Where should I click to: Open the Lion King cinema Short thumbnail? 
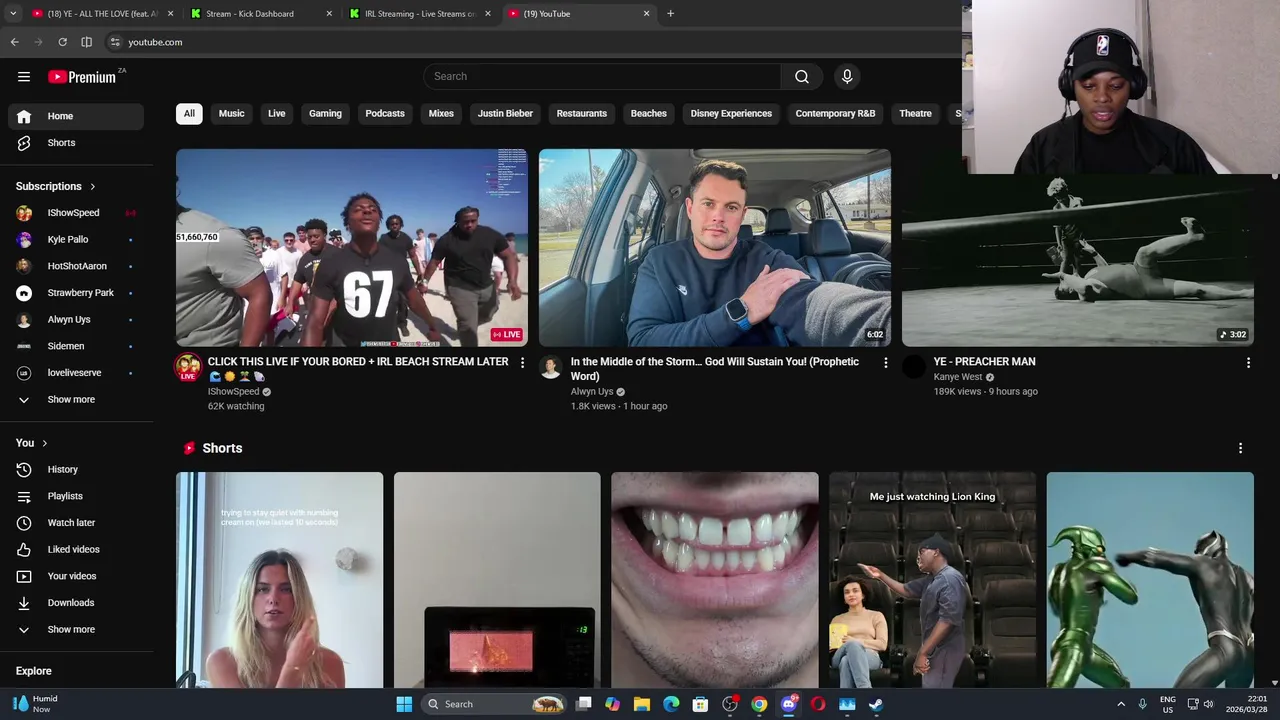932,580
